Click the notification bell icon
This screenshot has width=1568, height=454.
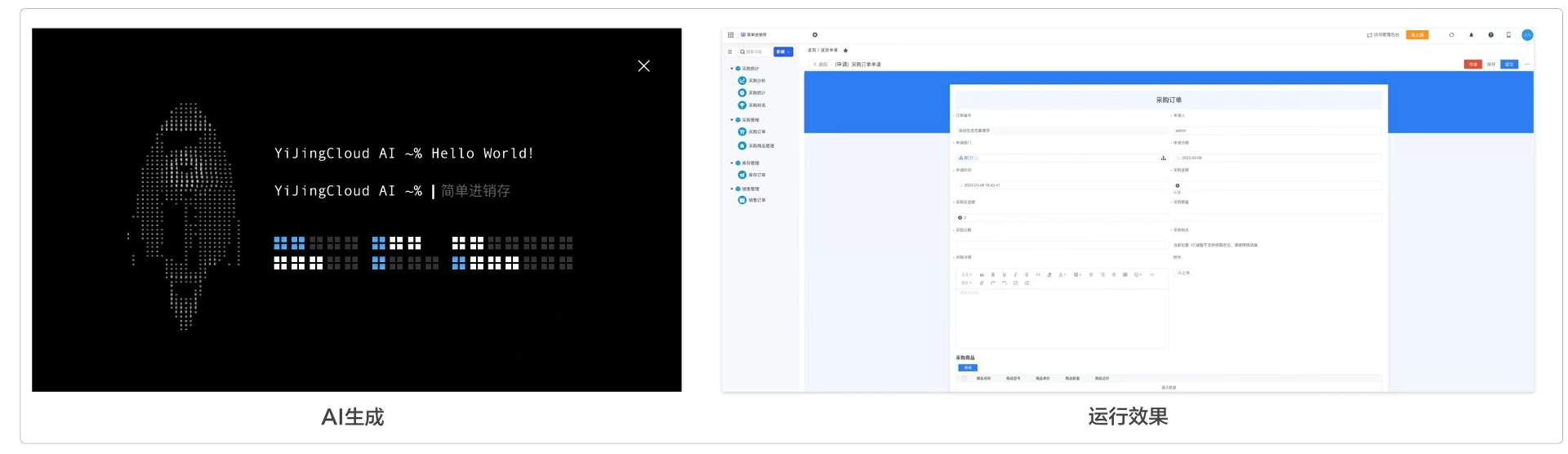click(x=1472, y=35)
